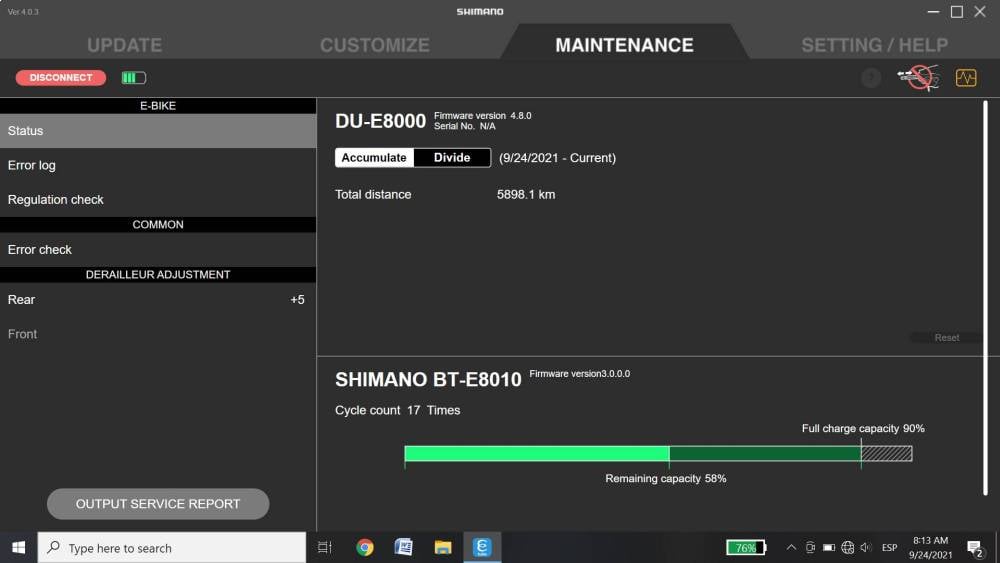1000x563 pixels.
Task: Open Google Chrome from the taskbar
Action: (x=365, y=548)
